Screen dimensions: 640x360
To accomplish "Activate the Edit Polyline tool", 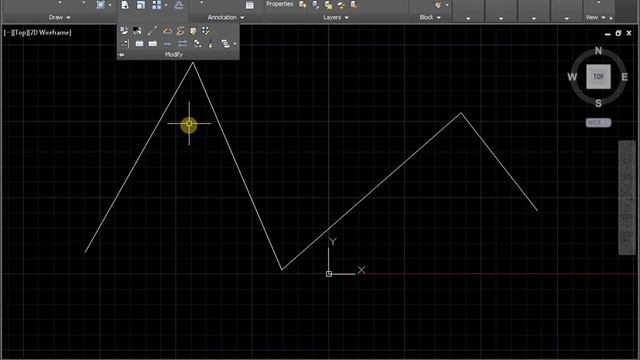I will click(167, 30).
